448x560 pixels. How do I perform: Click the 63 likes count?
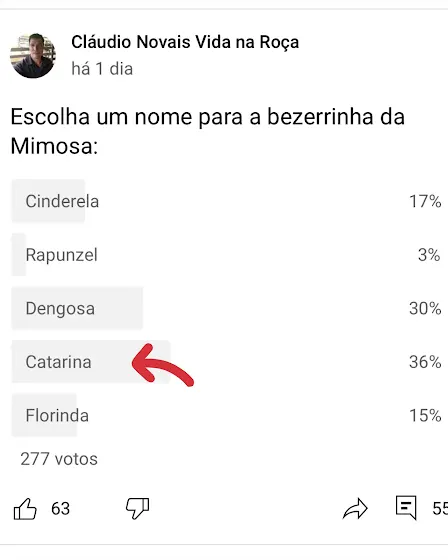(x=60, y=509)
